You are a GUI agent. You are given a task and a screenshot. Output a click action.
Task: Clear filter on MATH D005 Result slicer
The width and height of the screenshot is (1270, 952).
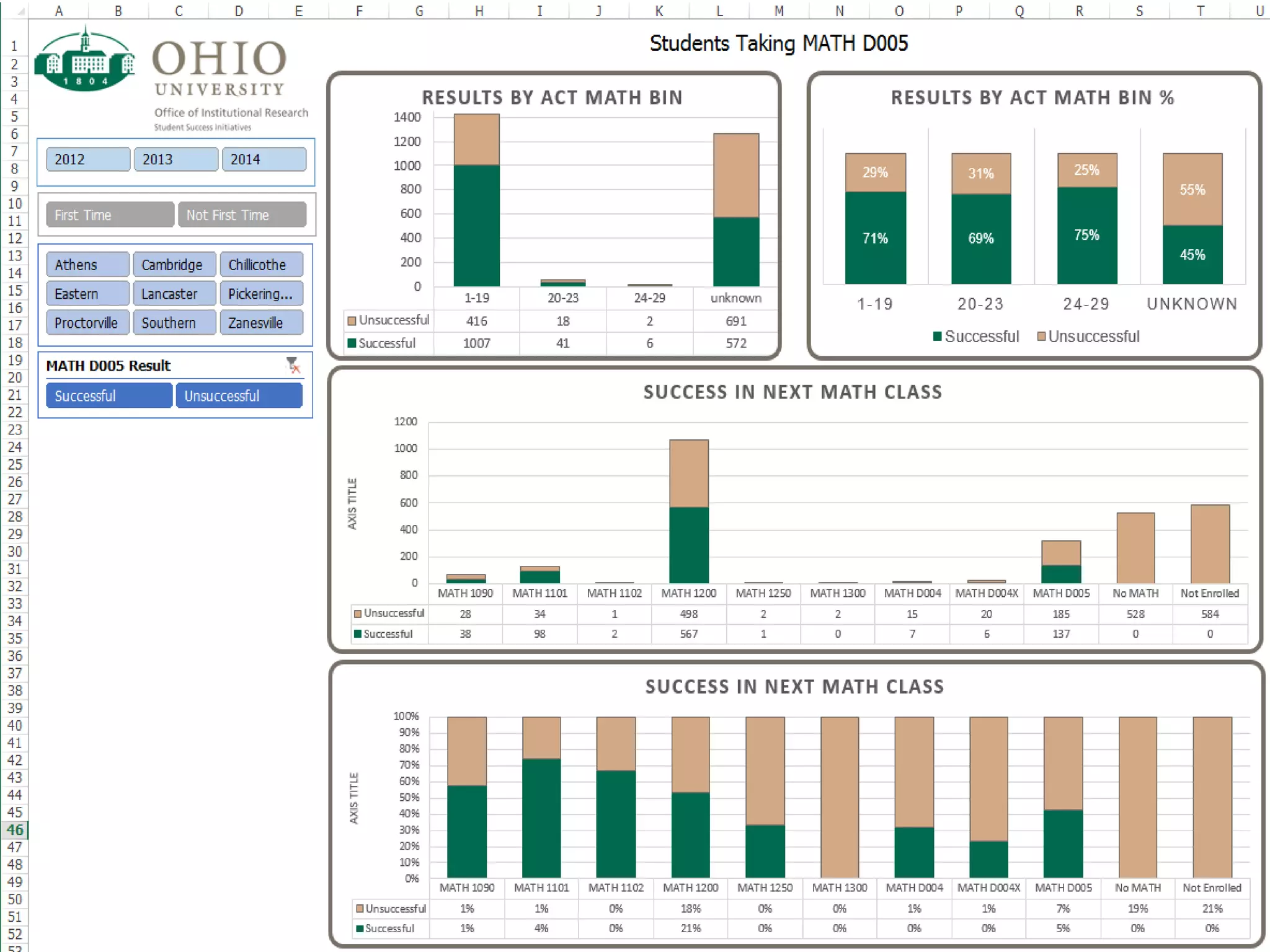pos(293,366)
